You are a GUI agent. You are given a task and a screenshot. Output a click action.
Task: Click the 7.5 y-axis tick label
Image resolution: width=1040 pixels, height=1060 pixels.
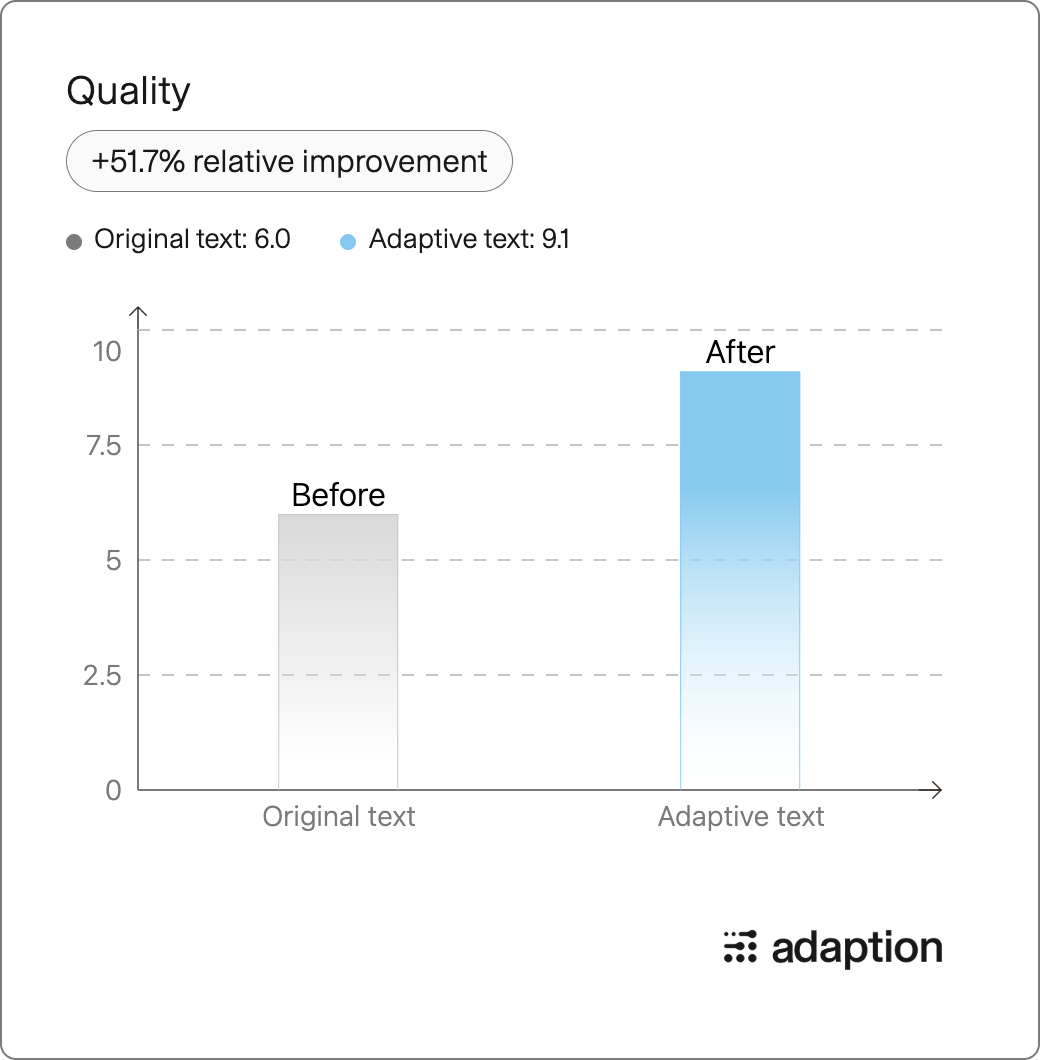103,446
